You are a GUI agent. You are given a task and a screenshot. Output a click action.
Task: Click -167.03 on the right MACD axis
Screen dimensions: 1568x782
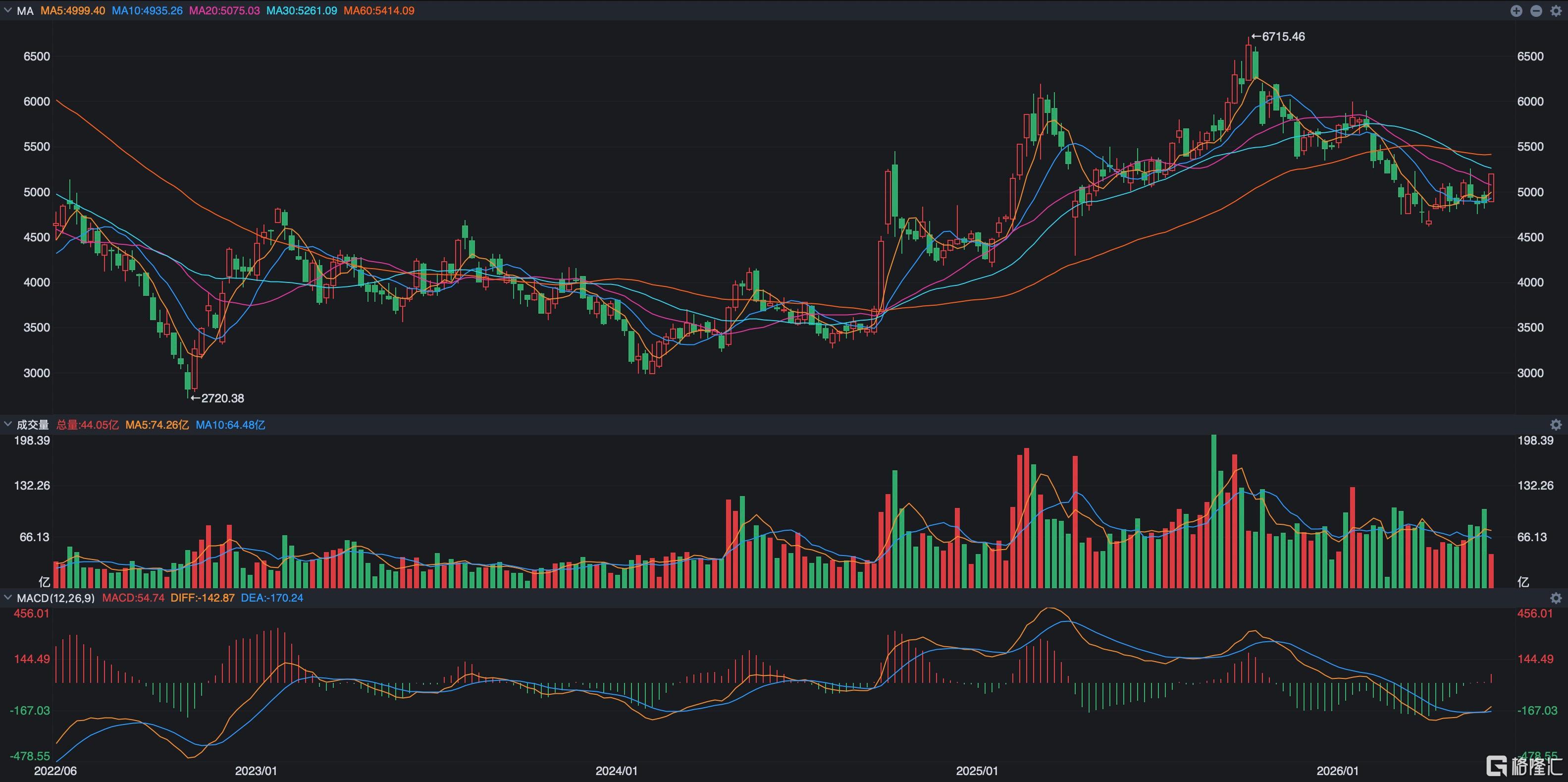click(x=1538, y=710)
